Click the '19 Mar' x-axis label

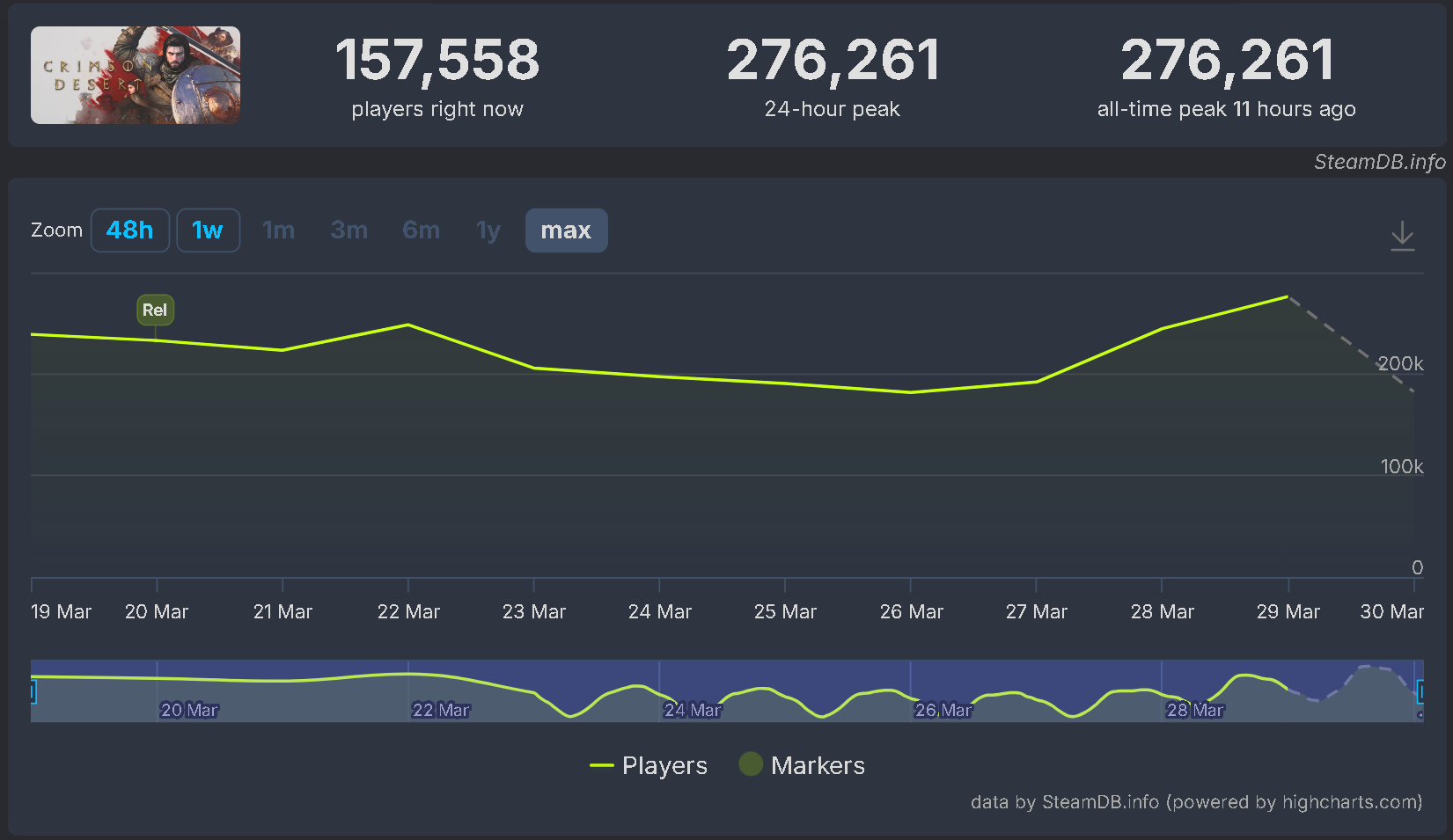pos(61,611)
